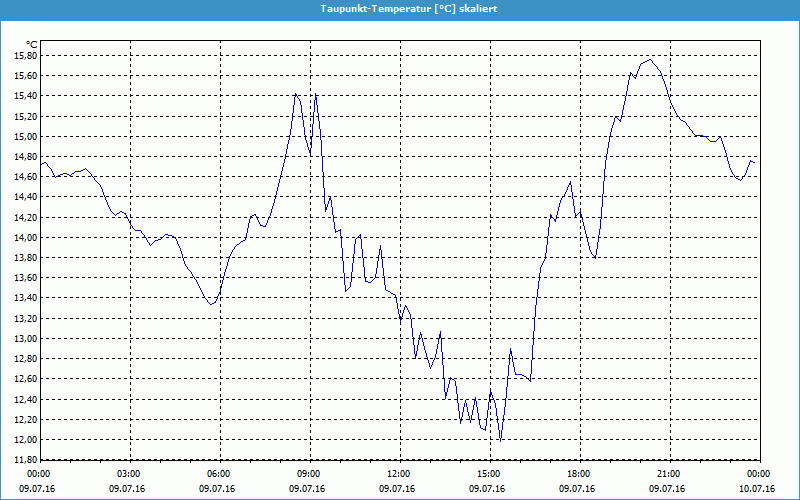Select the 06:00 time axis label
Viewport: 800px width, 500px height.
219,474
